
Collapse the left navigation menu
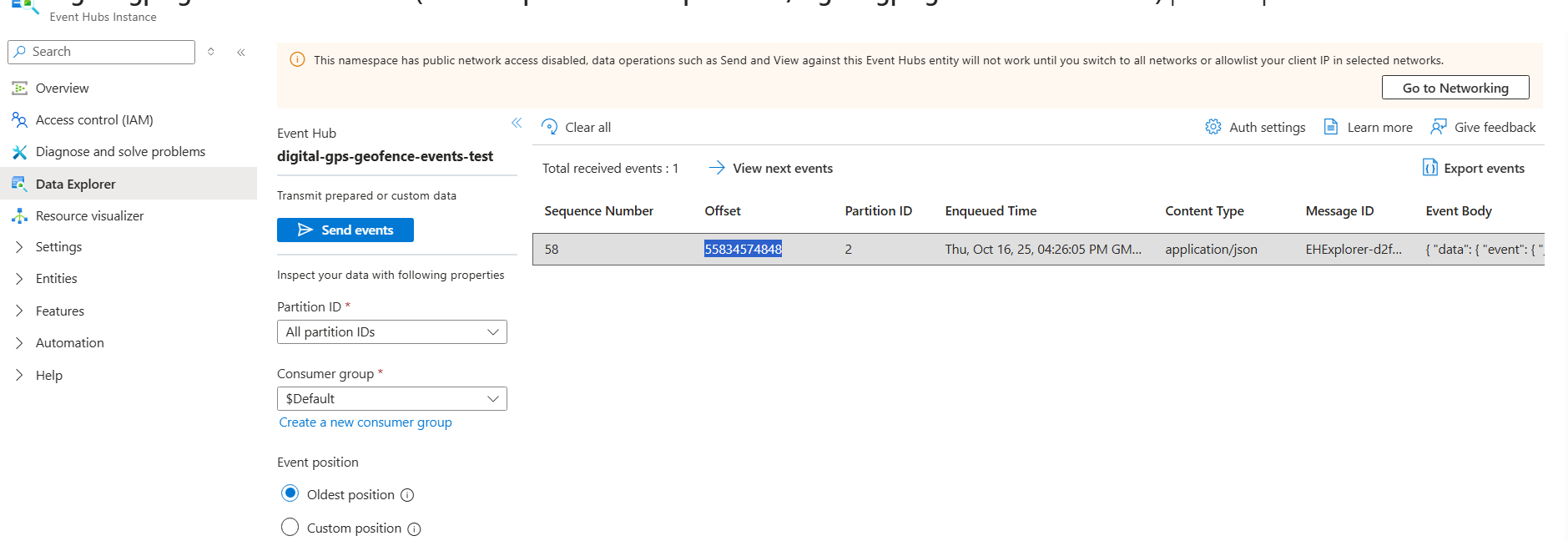pyautogui.click(x=241, y=52)
